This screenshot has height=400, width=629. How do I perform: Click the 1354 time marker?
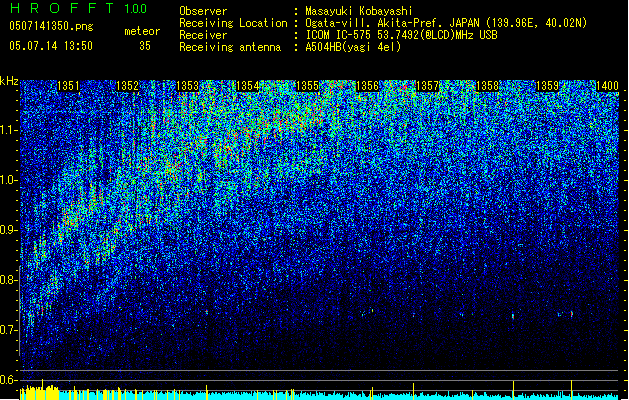point(248,86)
